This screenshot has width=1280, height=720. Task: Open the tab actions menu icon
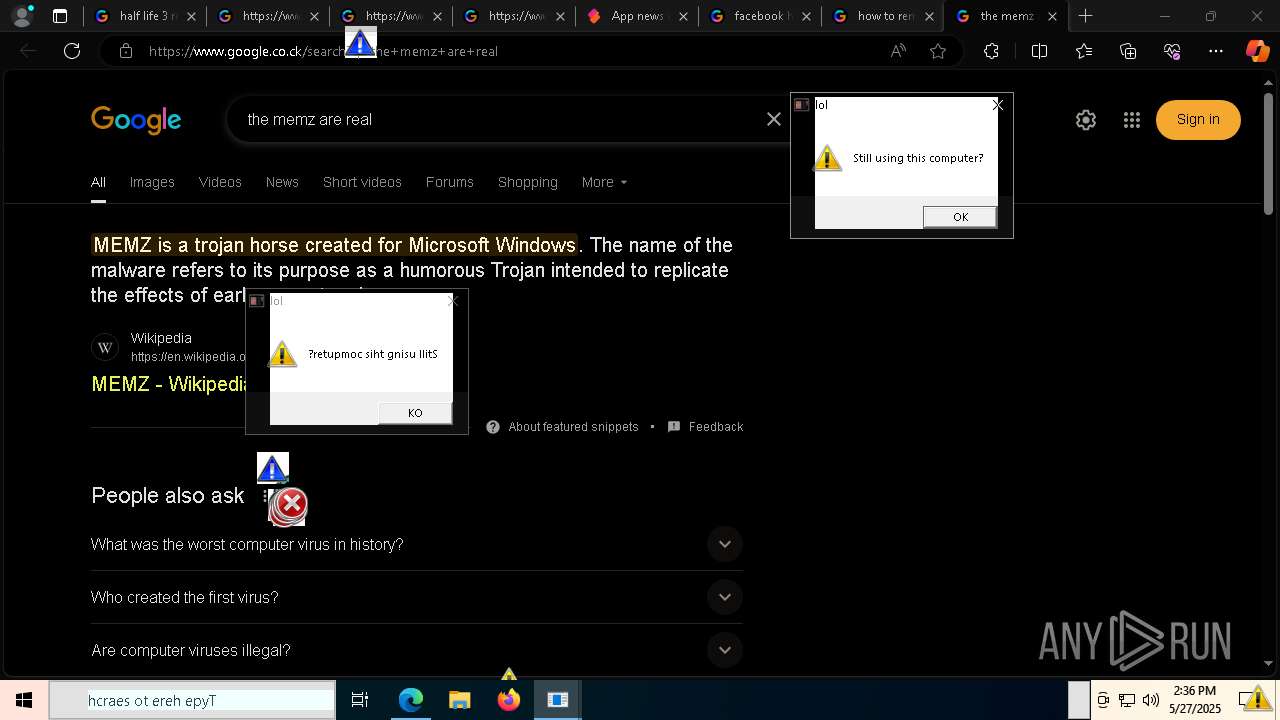pyautogui.click(x=60, y=16)
